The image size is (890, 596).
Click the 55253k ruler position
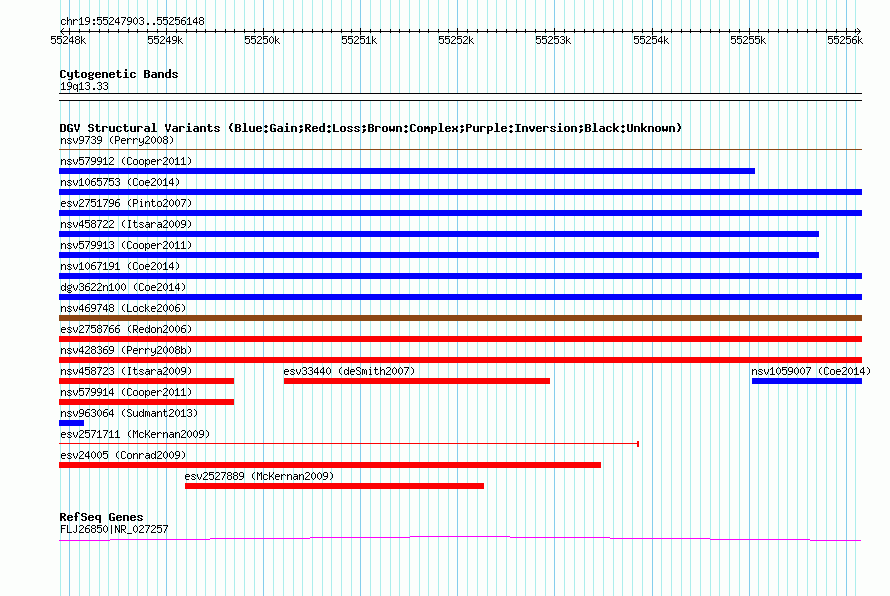[x=553, y=40]
